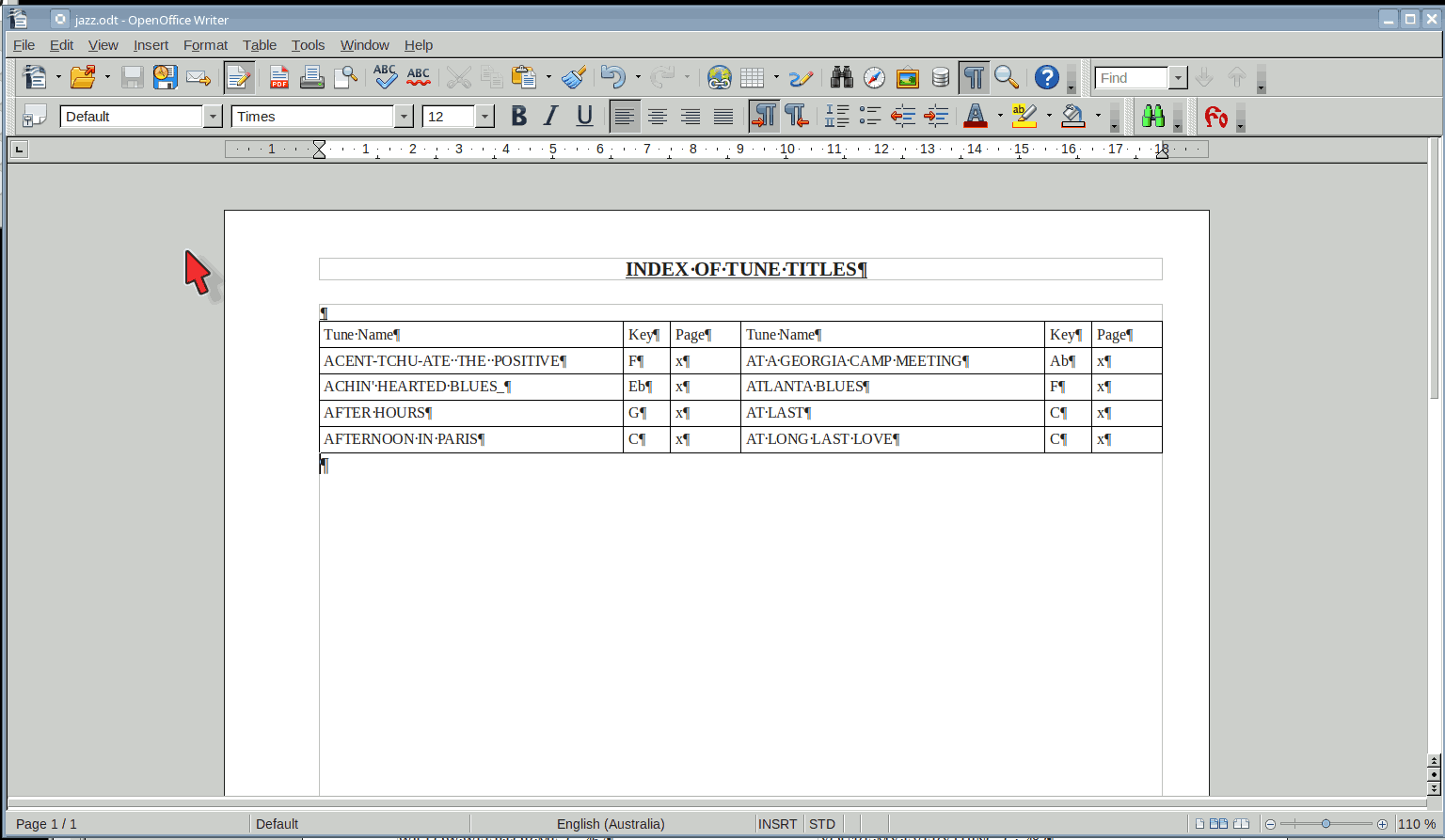The height and width of the screenshot is (840, 1445).
Task: Save the document with the Save icon
Action: 133,77
